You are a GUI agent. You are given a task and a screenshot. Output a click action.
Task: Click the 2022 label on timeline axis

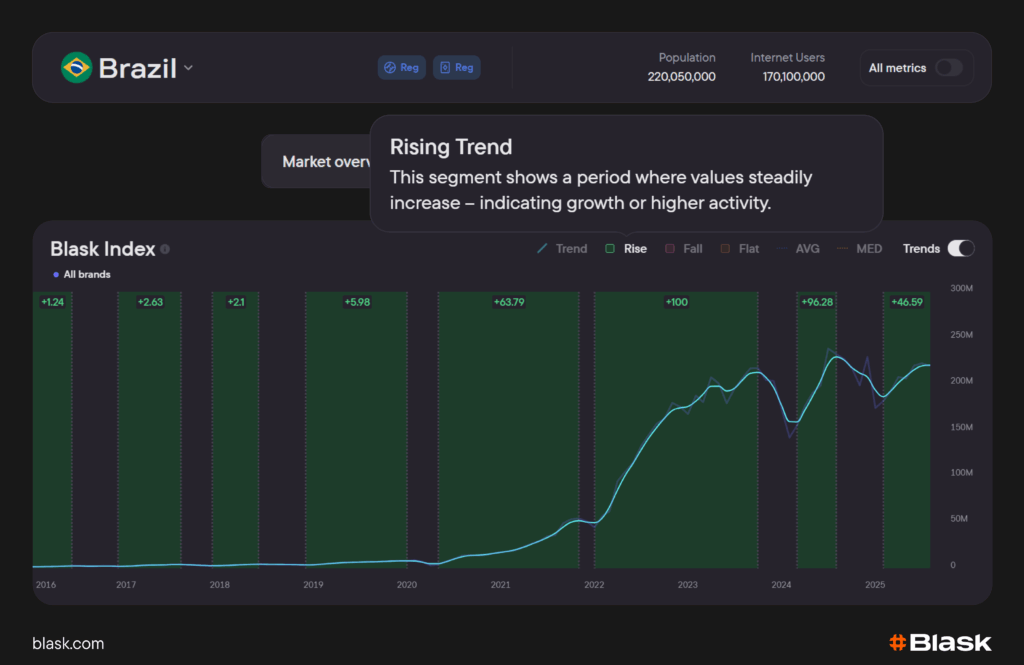point(594,584)
